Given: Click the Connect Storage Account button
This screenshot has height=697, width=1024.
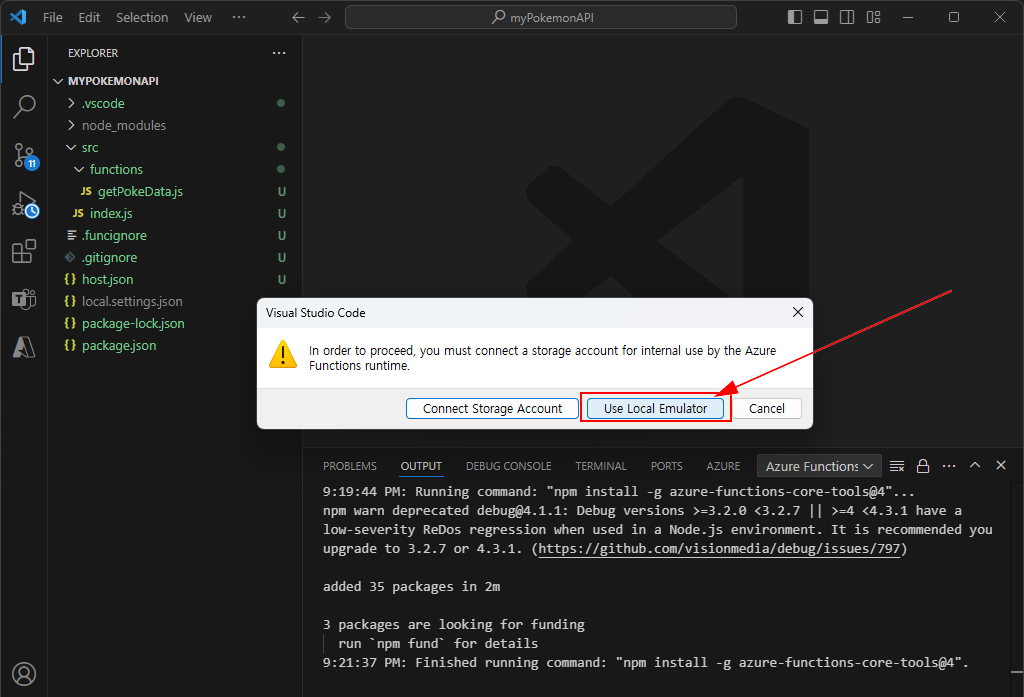Looking at the screenshot, I should pos(492,408).
